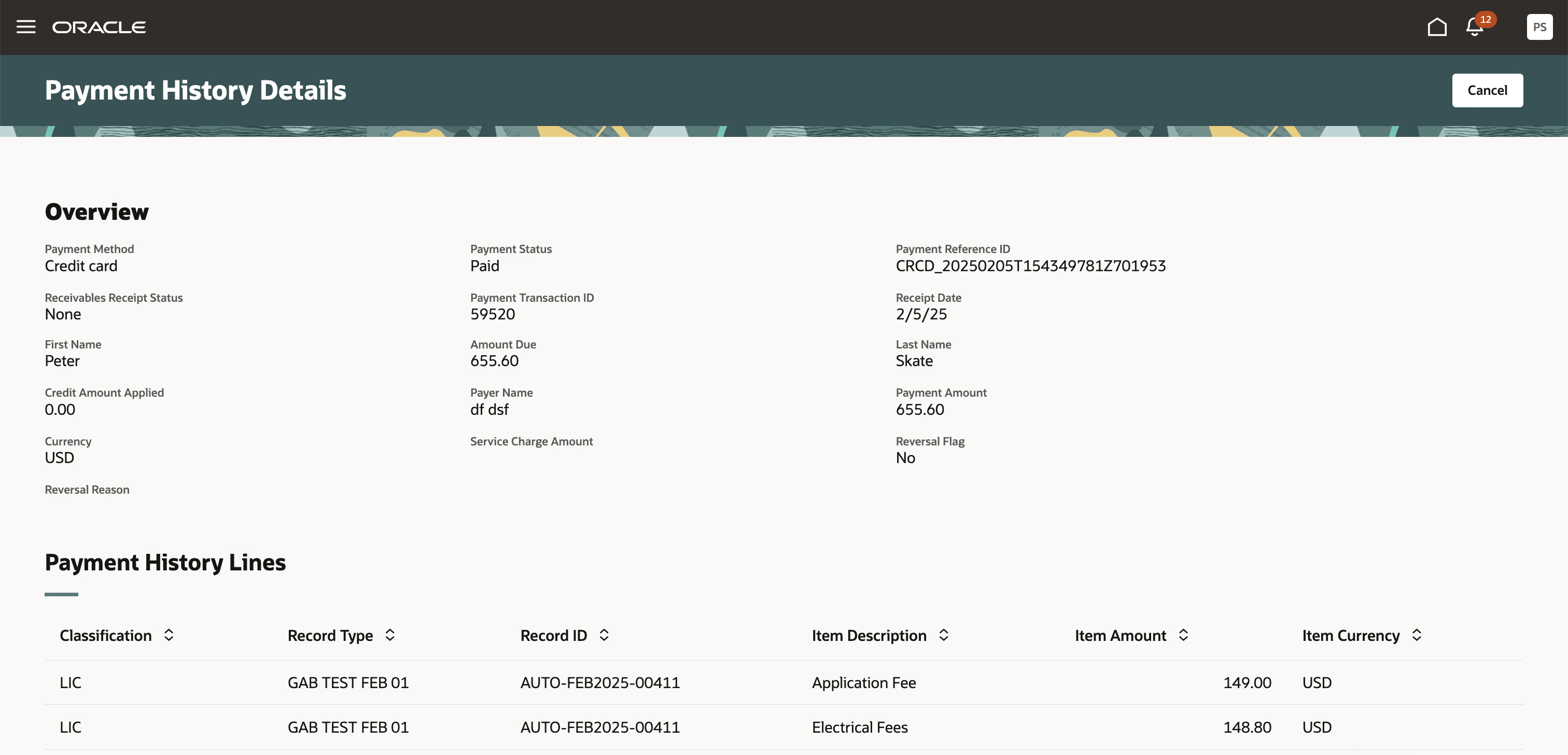Open notifications using the bell icon
1568x755 pixels.
point(1473,27)
